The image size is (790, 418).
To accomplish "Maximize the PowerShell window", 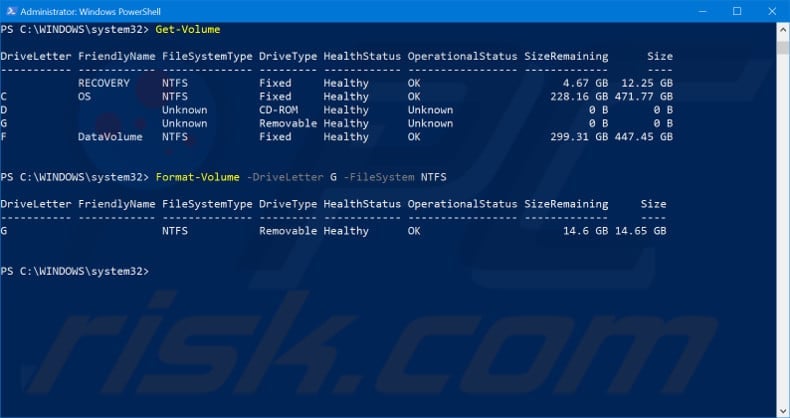I will [737, 11].
